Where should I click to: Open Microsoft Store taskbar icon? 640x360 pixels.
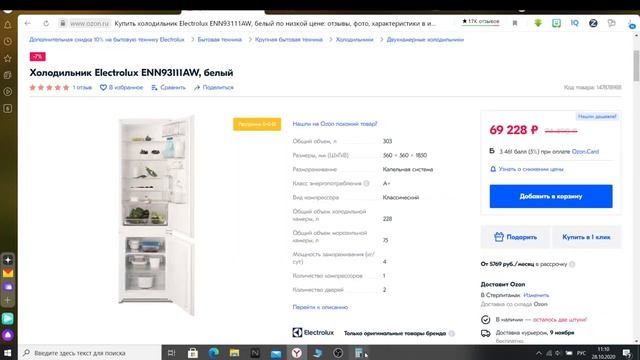(193, 353)
